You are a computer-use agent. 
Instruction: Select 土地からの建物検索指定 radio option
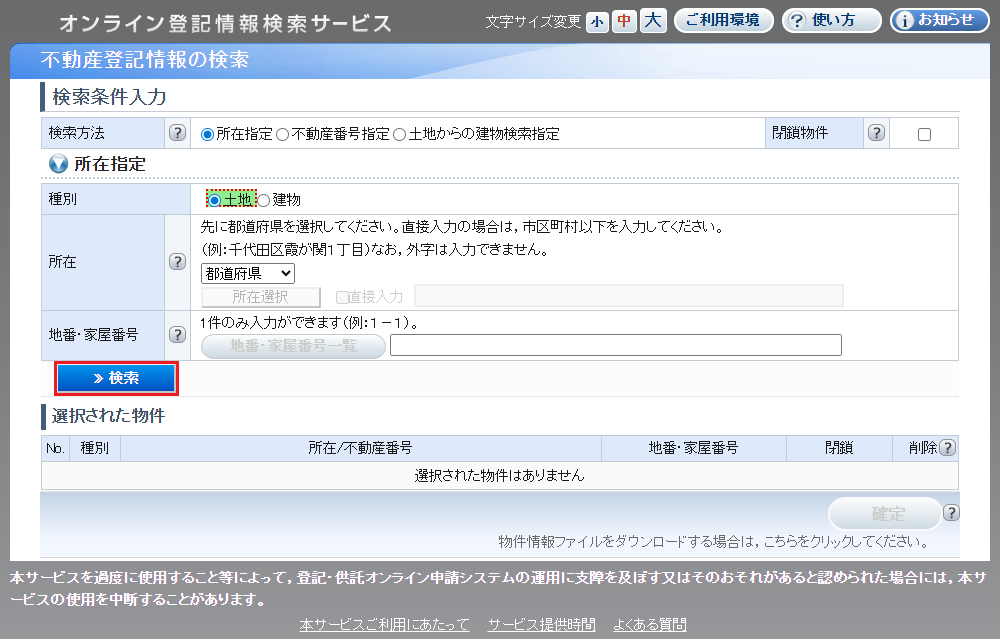point(400,134)
